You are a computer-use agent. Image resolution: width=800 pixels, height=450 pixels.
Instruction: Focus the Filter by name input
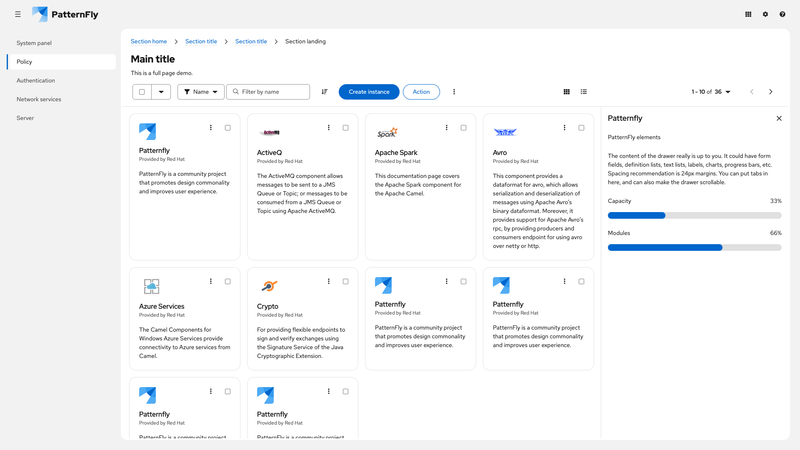[x=268, y=92]
